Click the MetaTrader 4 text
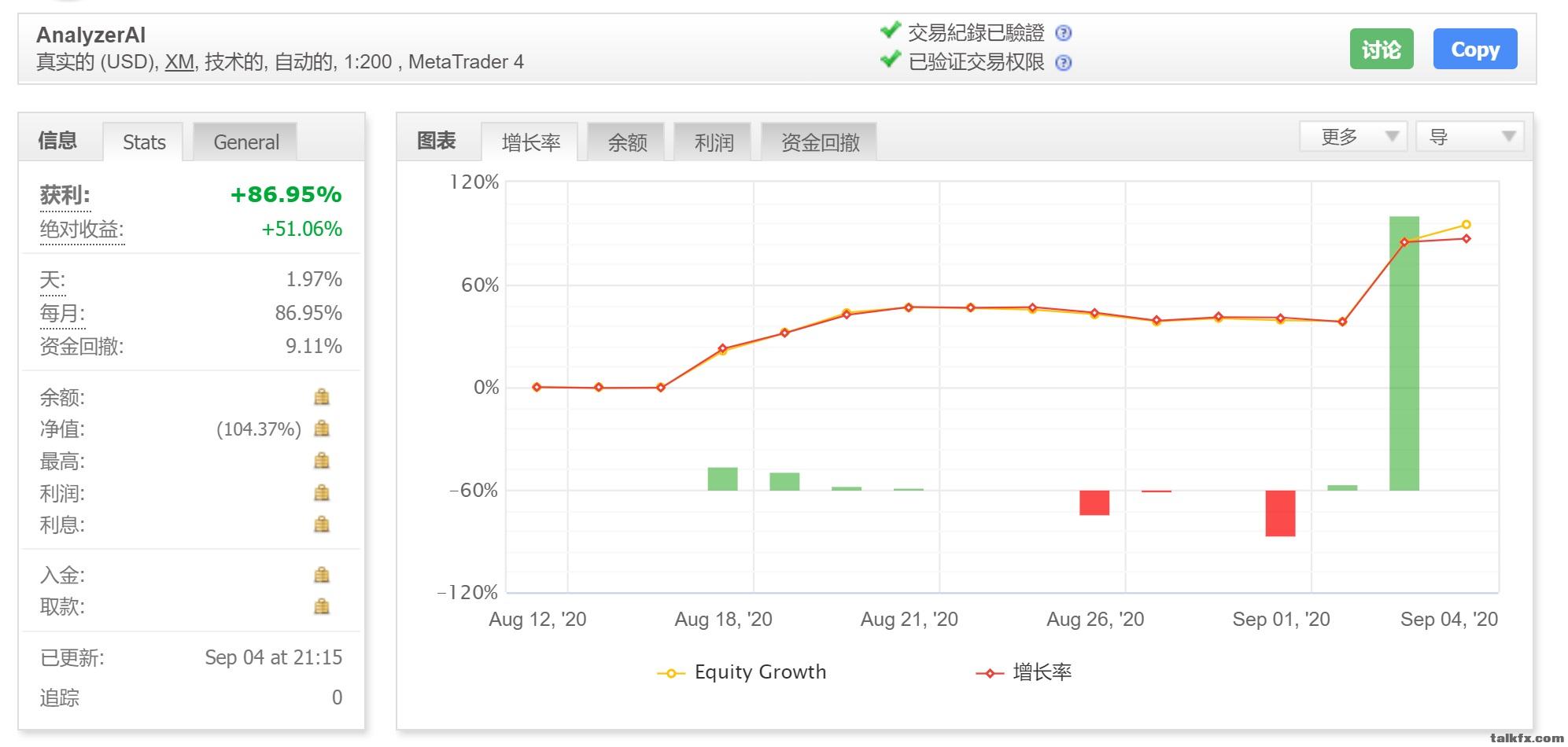This screenshot has height=747, width=1568. (x=466, y=62)
